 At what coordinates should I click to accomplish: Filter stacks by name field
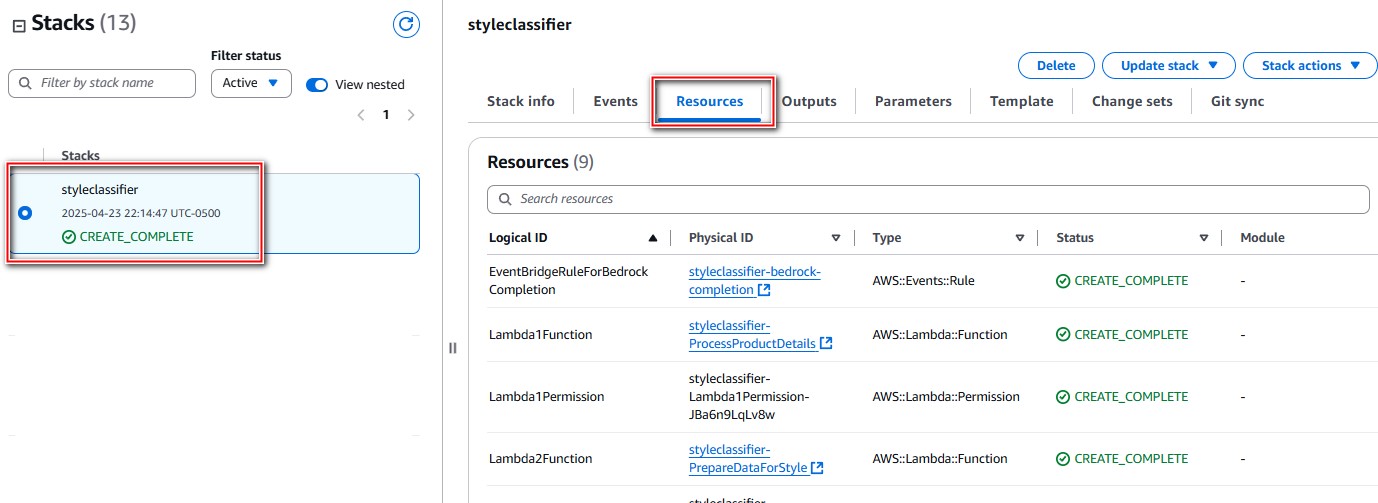(x=102, y=83)
